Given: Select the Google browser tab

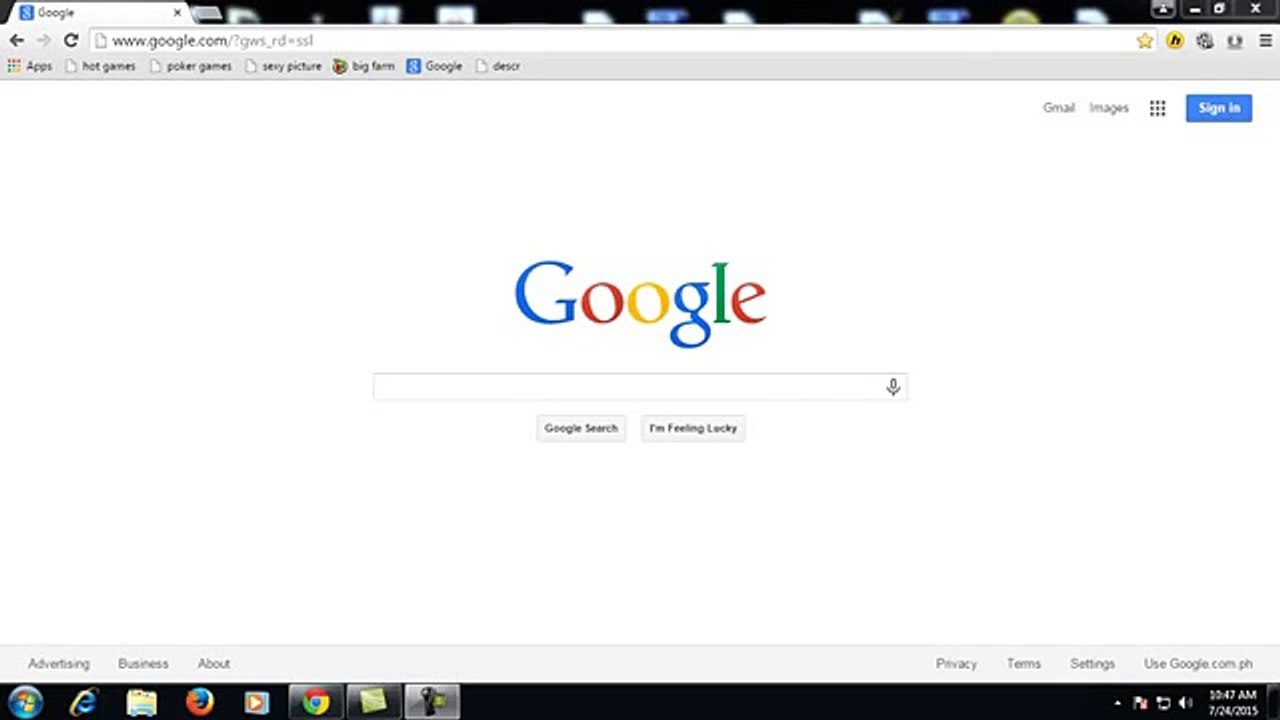Looking at the screenshot, I should click(98, 13).
